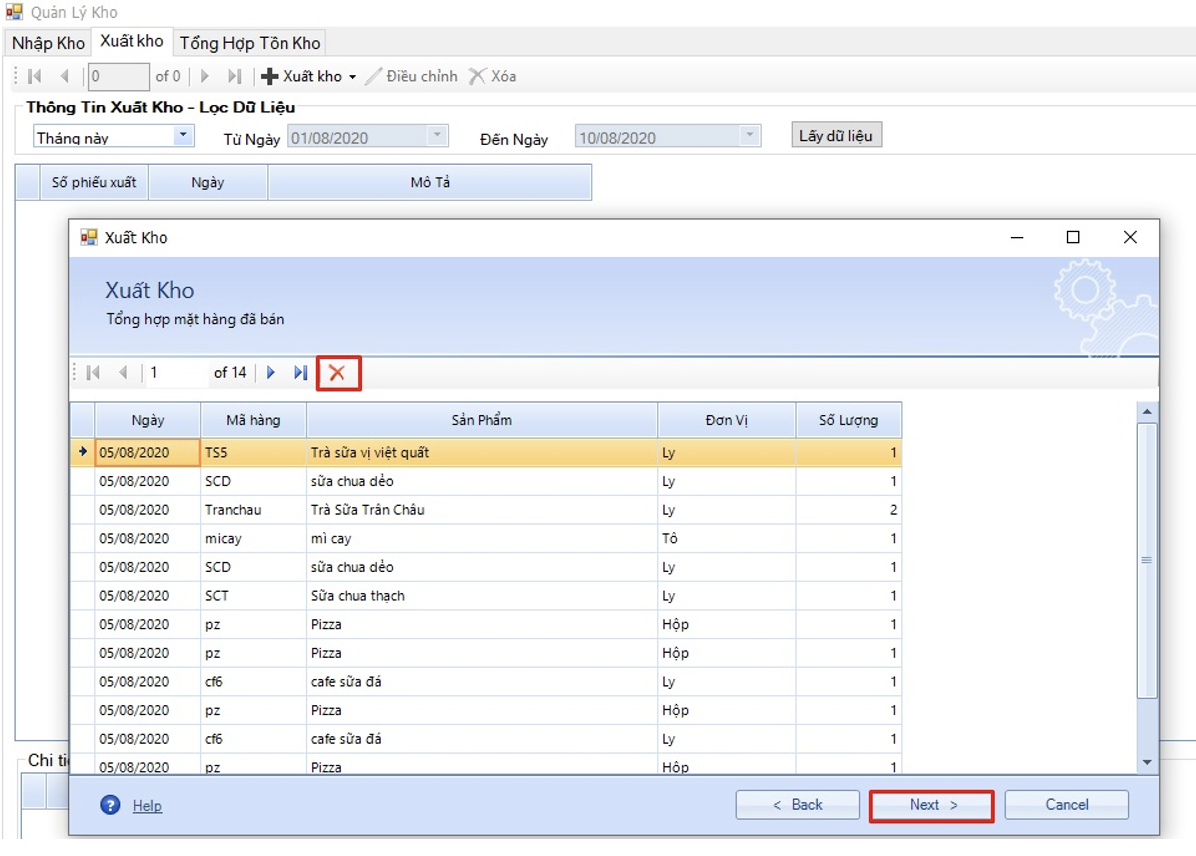
Task: Click the plus icon for Xuất kho
Action: pos(269,76)
